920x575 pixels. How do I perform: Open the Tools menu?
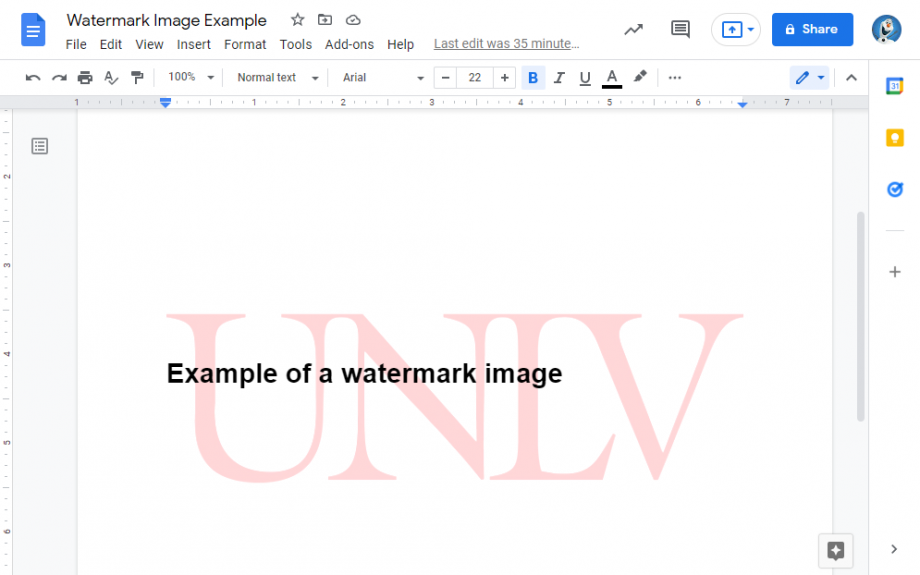(296, 45)
